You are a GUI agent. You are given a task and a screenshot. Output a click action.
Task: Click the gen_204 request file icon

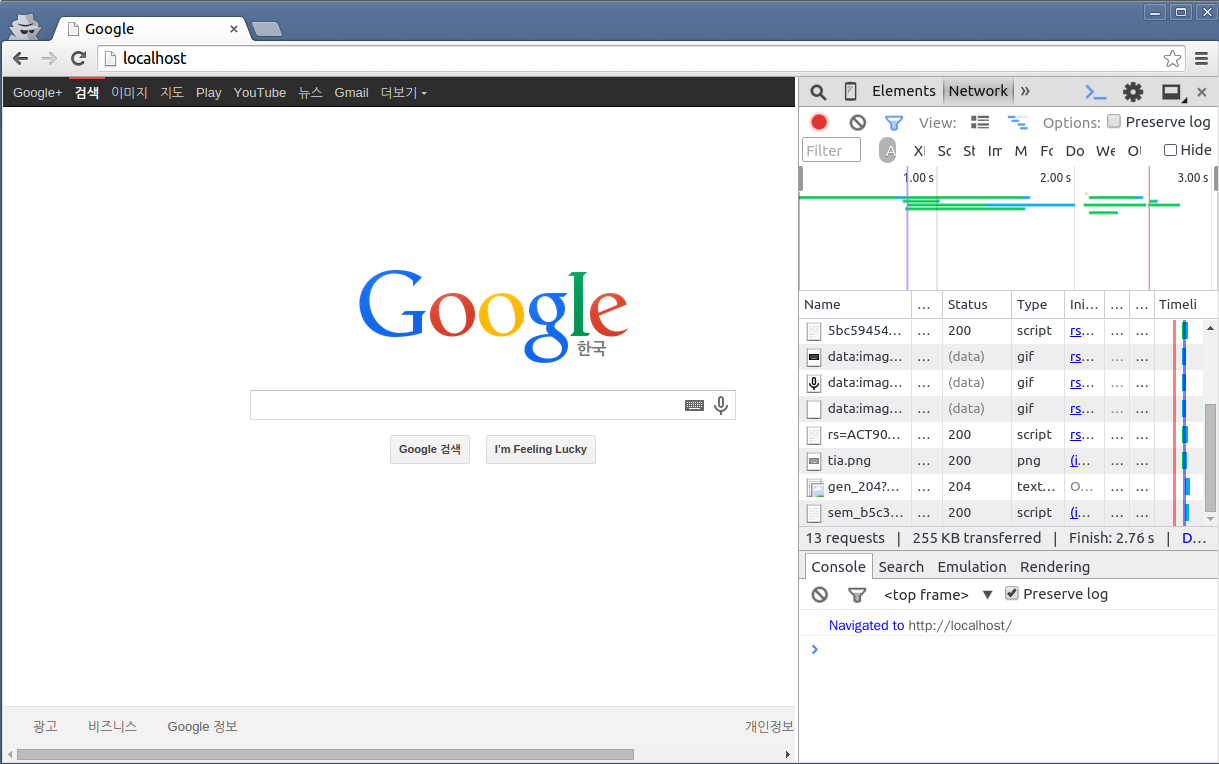tap(816, 487)
